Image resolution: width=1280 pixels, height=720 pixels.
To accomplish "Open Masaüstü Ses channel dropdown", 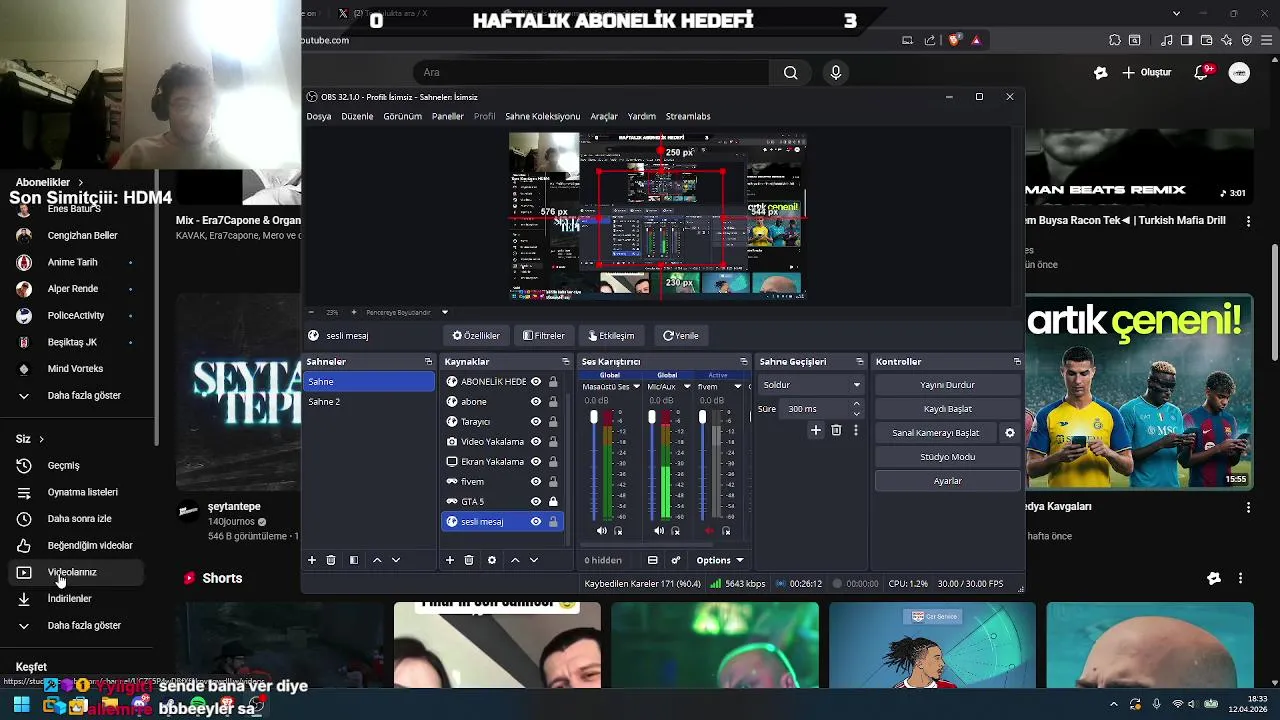I will 636,387.
